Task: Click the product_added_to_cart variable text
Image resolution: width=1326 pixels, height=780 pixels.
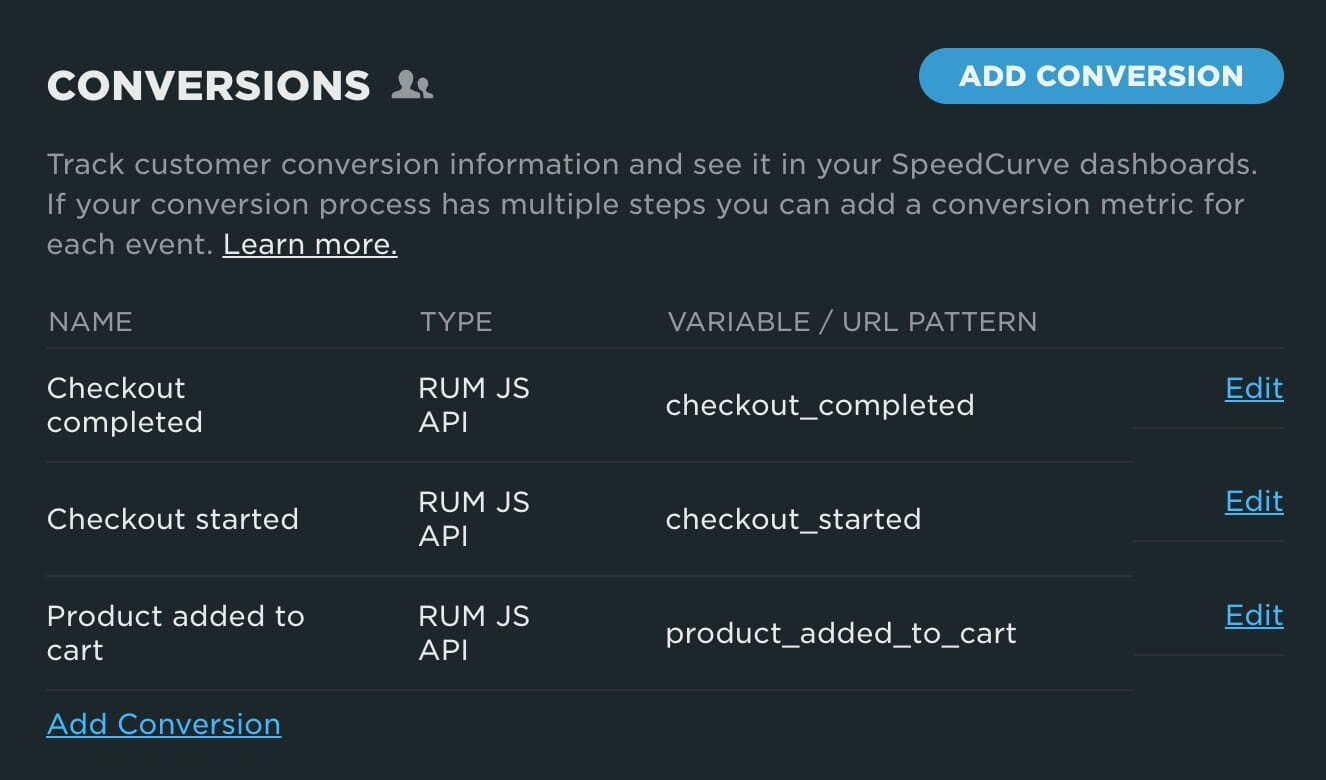Action: coord(840,633)
